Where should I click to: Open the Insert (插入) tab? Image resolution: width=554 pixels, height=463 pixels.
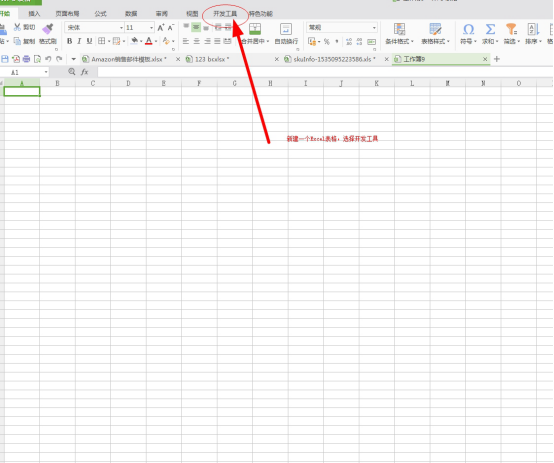(x=34, y=14)
